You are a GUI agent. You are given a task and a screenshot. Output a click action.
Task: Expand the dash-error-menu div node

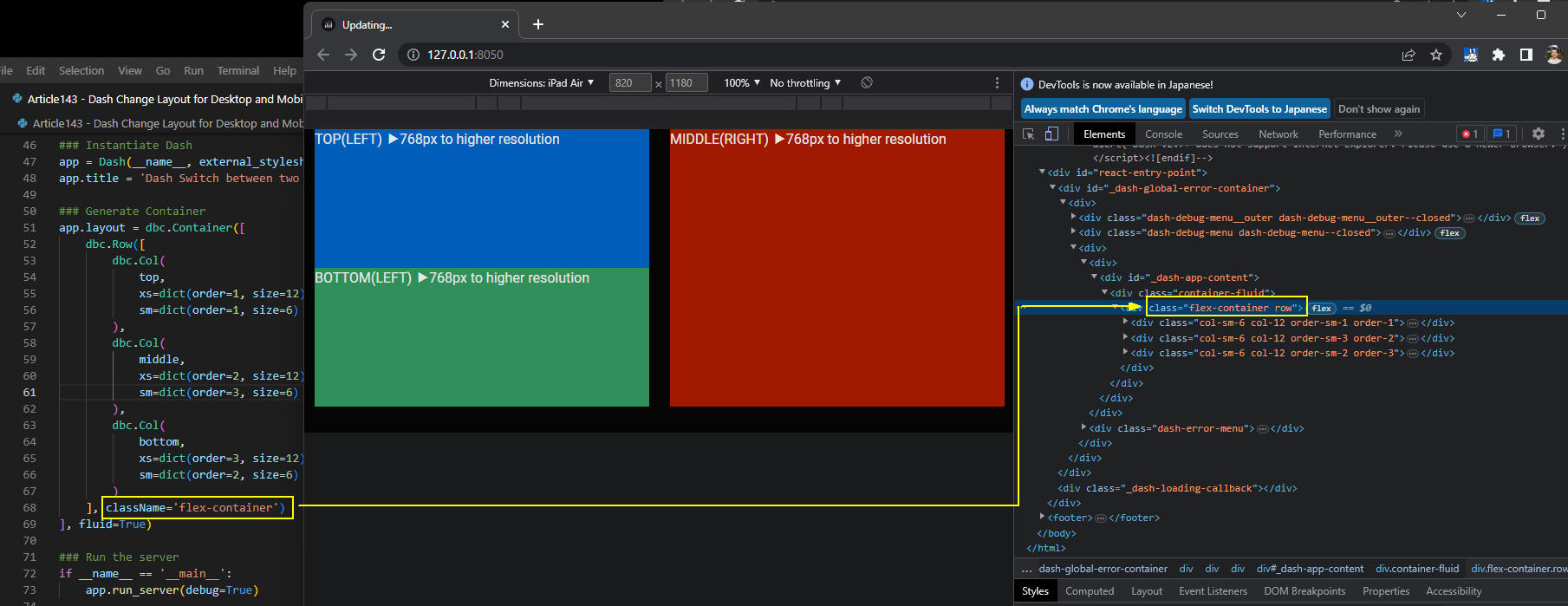pos(1084,428)
